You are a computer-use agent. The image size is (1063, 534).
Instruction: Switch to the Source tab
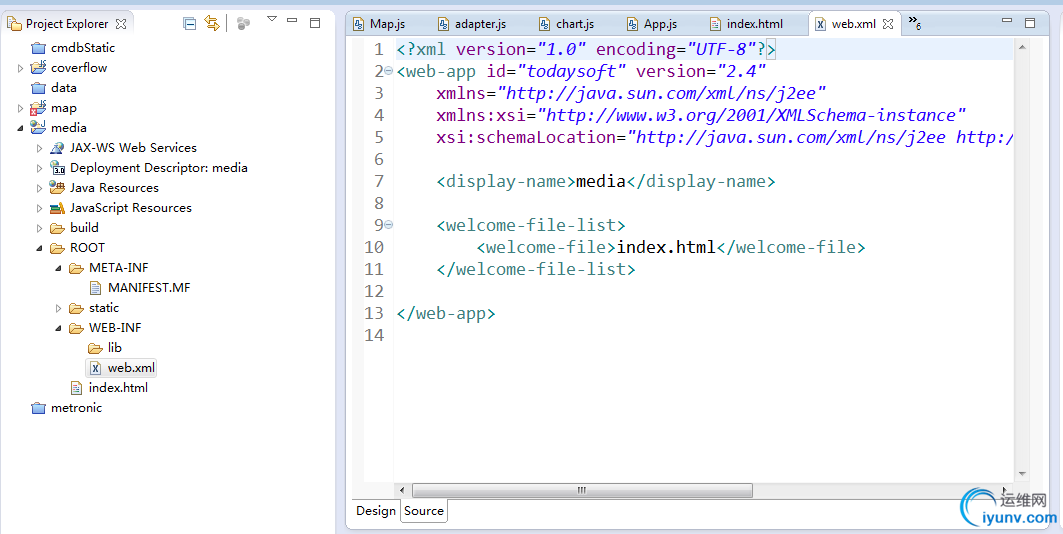[424, 511]
